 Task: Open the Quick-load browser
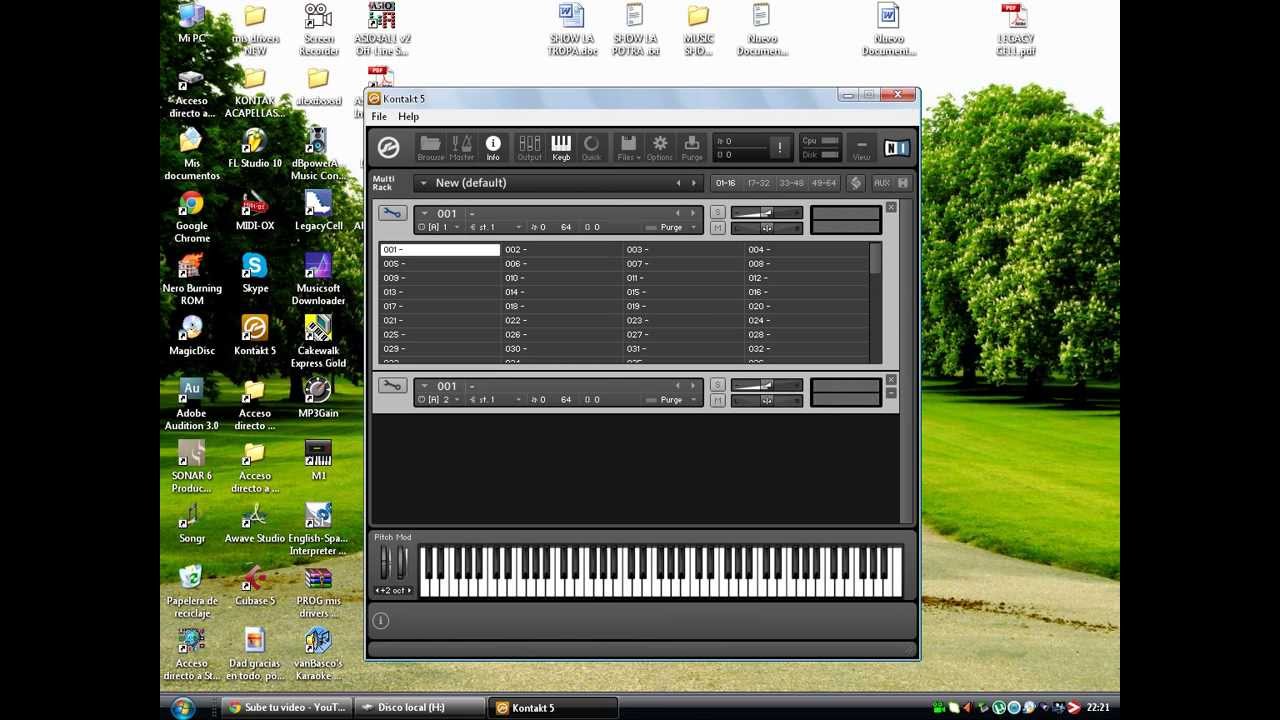pos(591,148)
